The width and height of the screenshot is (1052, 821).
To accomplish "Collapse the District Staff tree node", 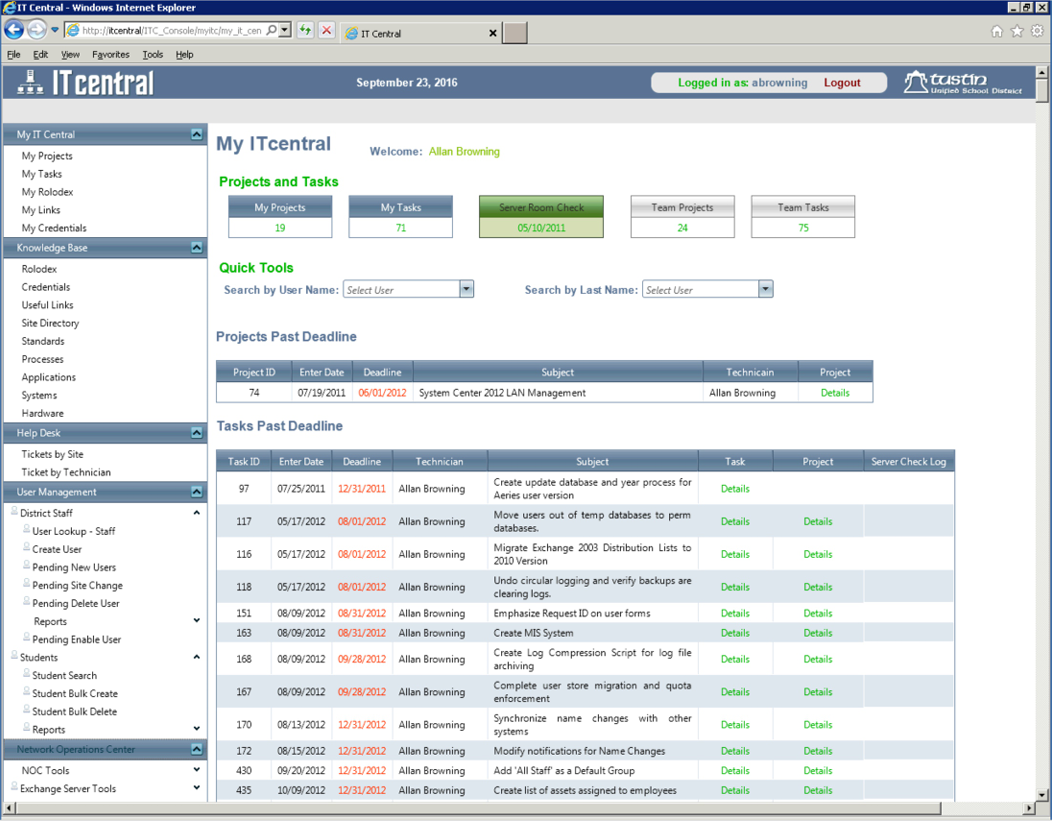I will tap(197, 513).
